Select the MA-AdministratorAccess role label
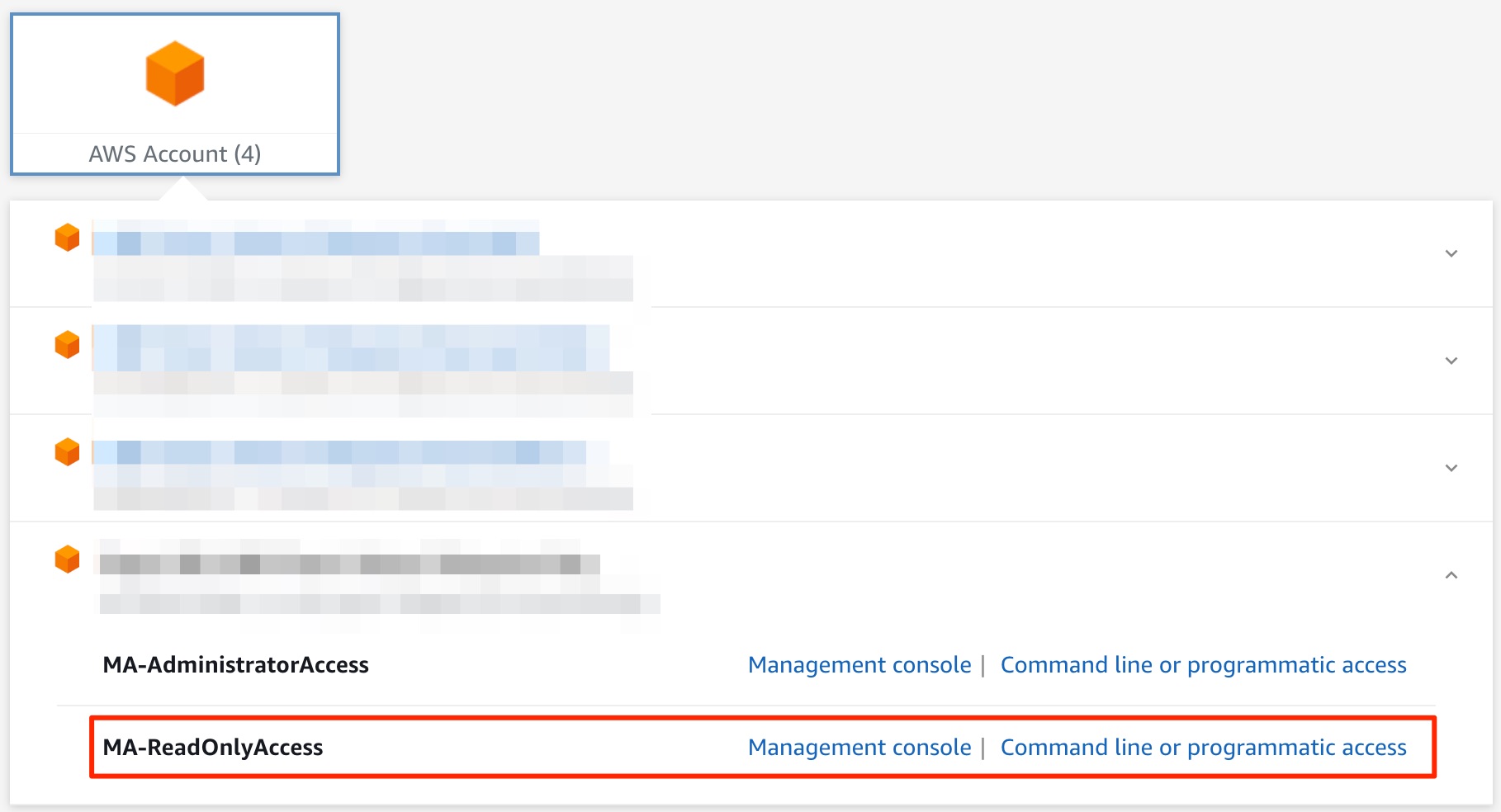Screen dimensions: 1501x812 [x=235, y=664]
